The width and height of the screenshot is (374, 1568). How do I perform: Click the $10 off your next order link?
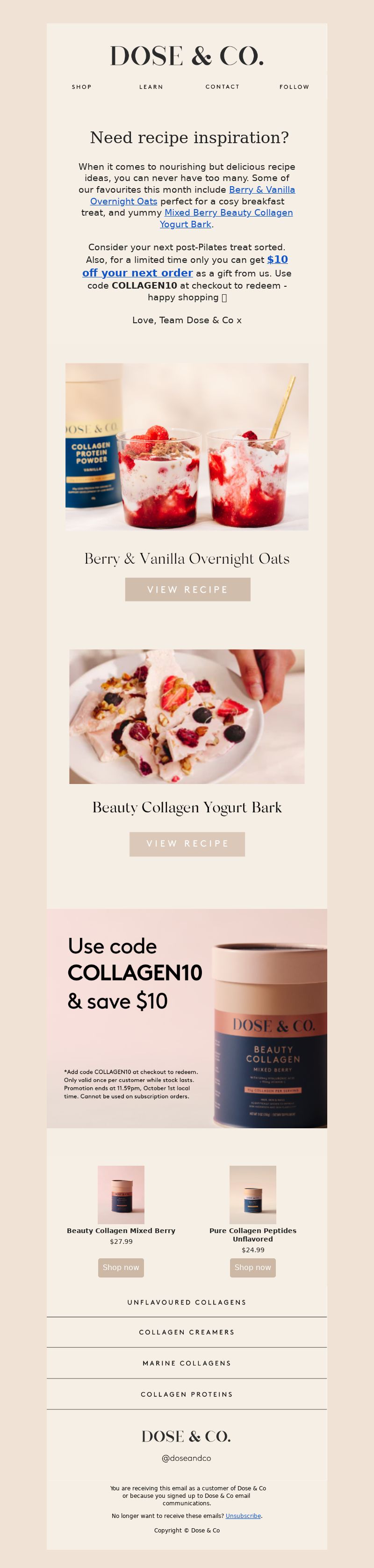click(x=185, y=266)
